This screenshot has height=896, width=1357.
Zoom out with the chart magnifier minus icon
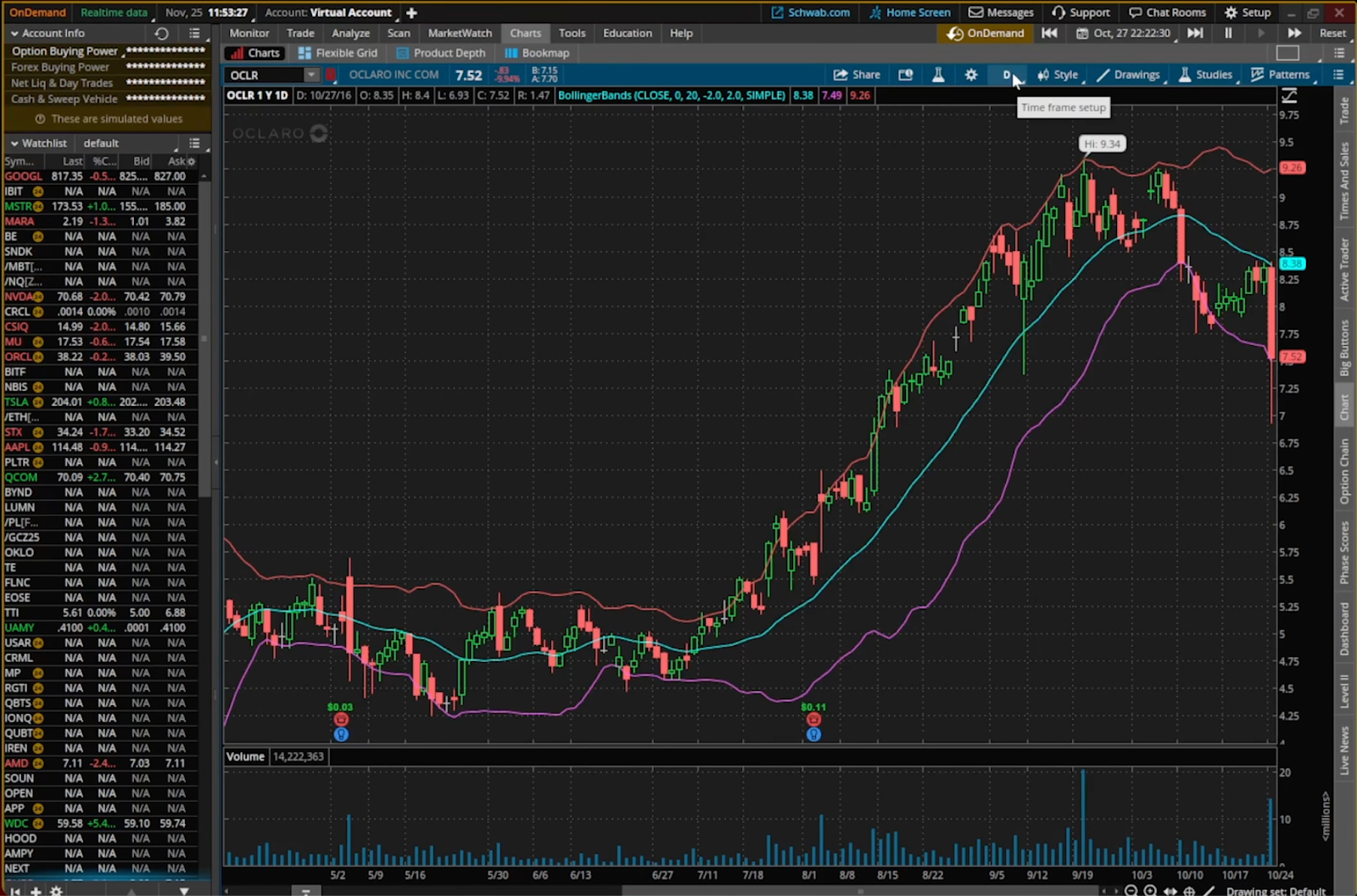[1131, 890]
